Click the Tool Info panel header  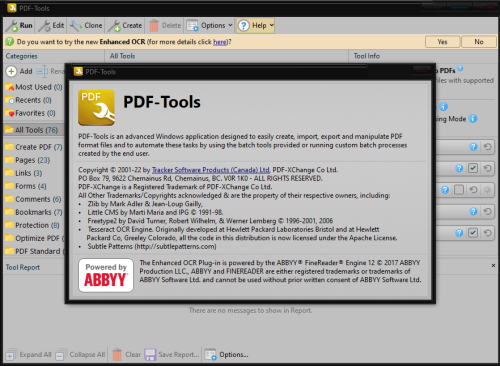(x=366, y=56)
